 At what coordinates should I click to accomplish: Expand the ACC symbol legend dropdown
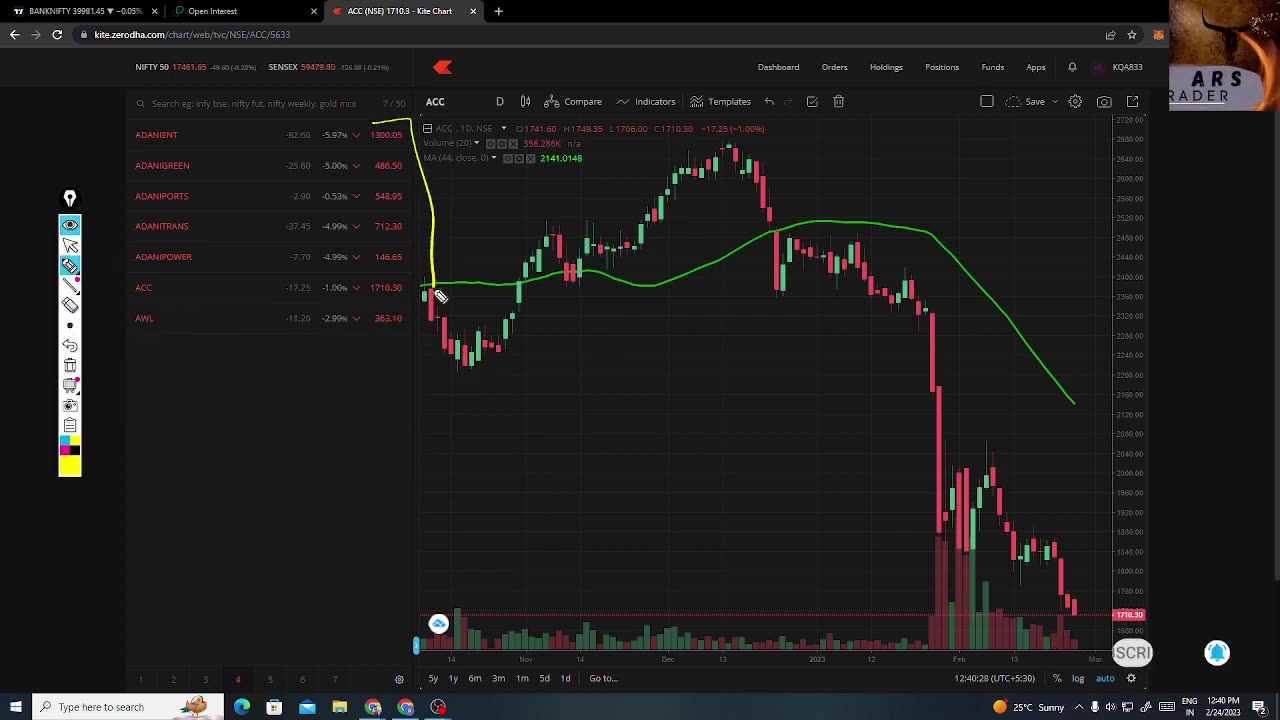coord(504,128)
